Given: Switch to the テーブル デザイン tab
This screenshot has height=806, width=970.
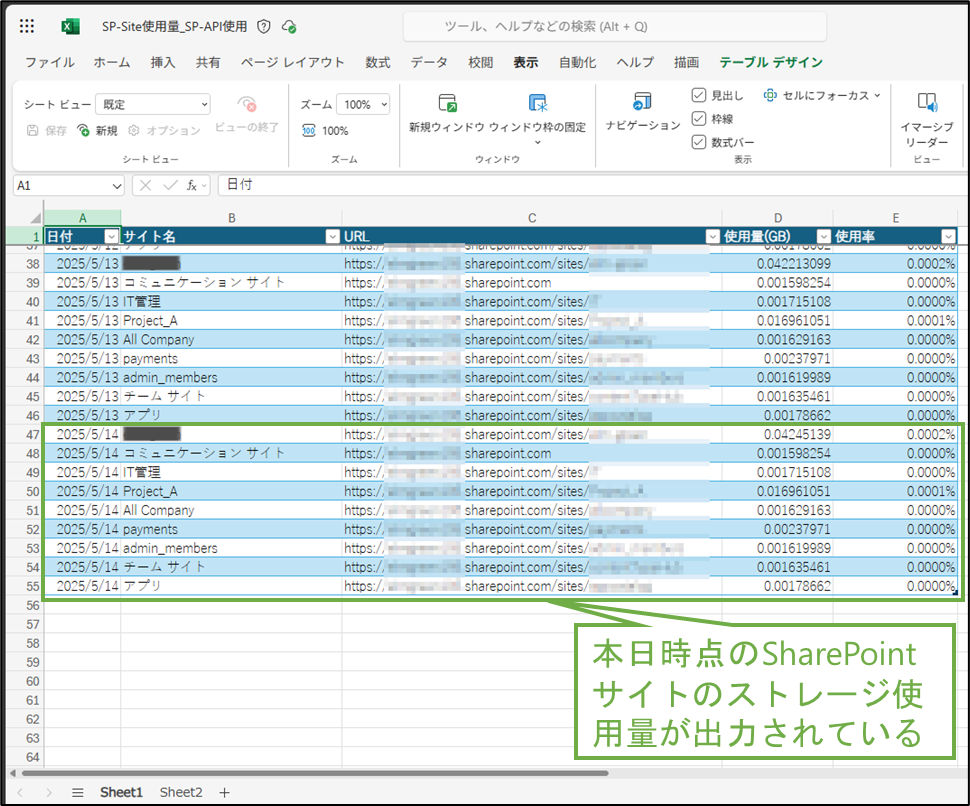Looking at the screenshot, I should click(771, 62).
